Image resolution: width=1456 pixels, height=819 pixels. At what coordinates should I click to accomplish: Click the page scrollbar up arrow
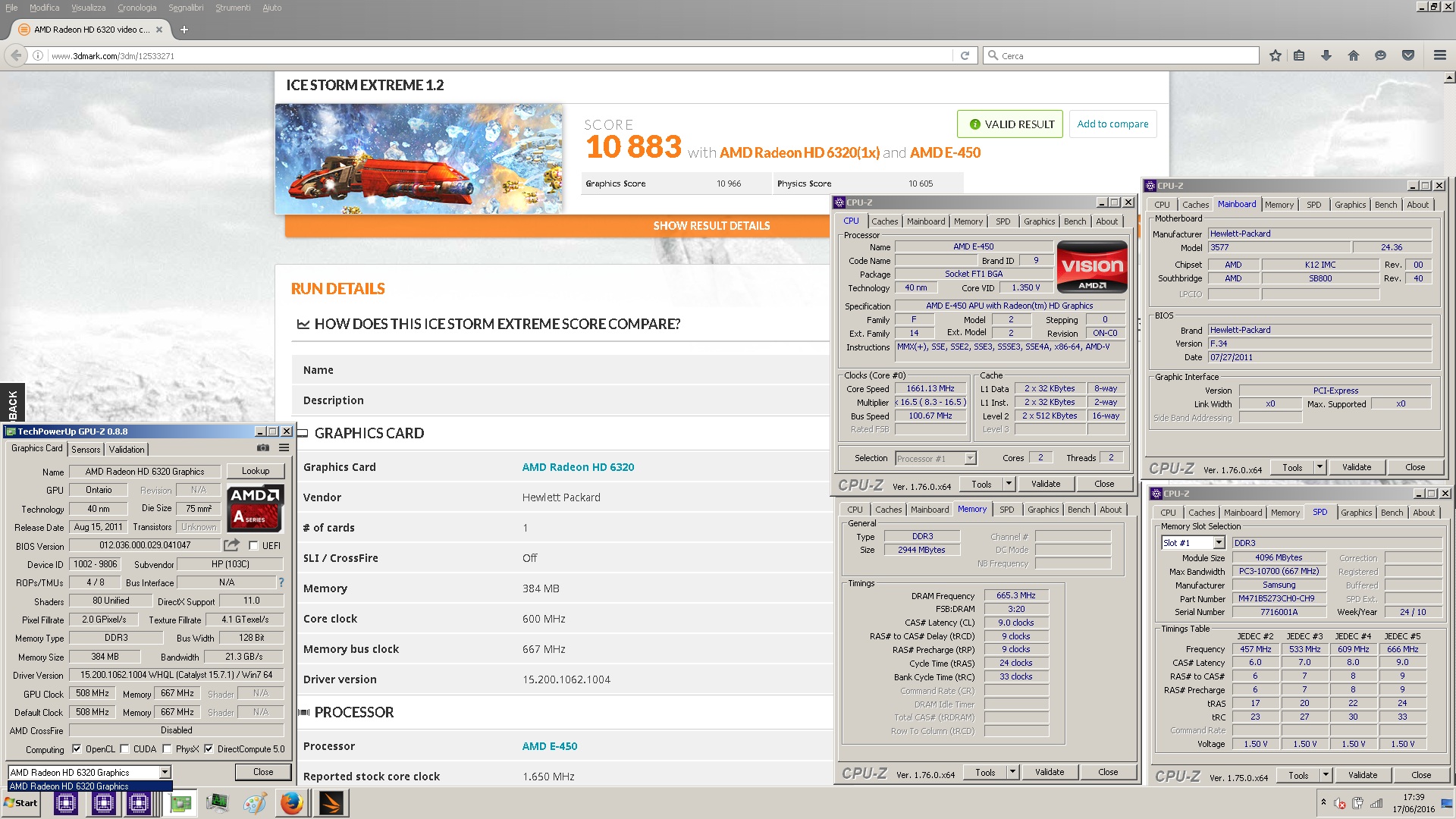1449,78
